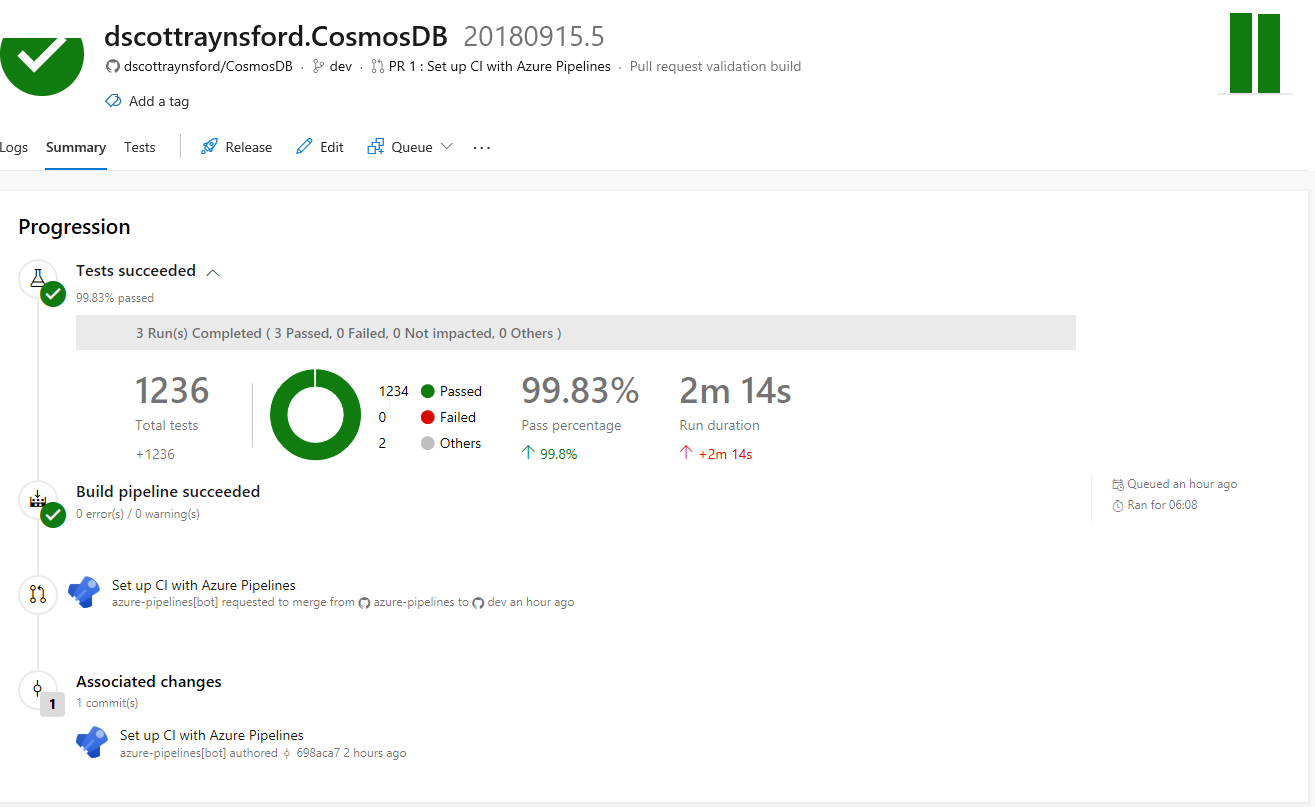Click the green build history bar chart
Screen dimensions: 1315x807
[x=1254, y=54]
